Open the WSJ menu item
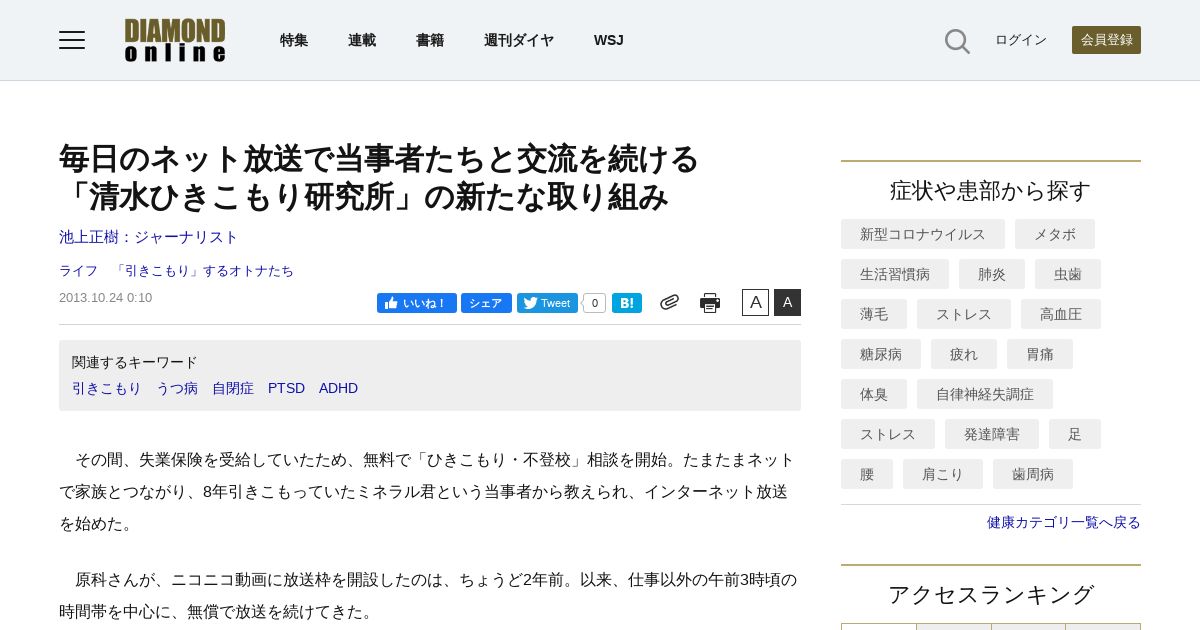Screen dimensions: 1200x630 [609, 40]
